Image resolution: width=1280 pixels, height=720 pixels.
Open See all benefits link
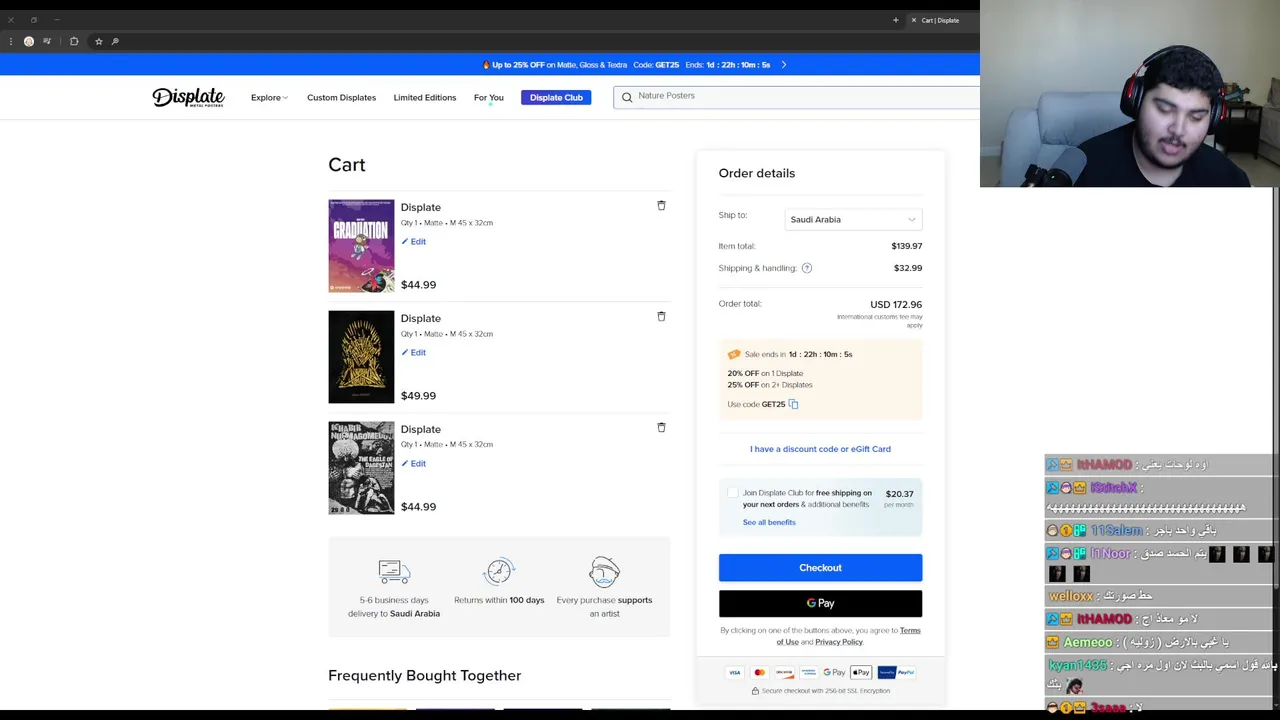769,522
